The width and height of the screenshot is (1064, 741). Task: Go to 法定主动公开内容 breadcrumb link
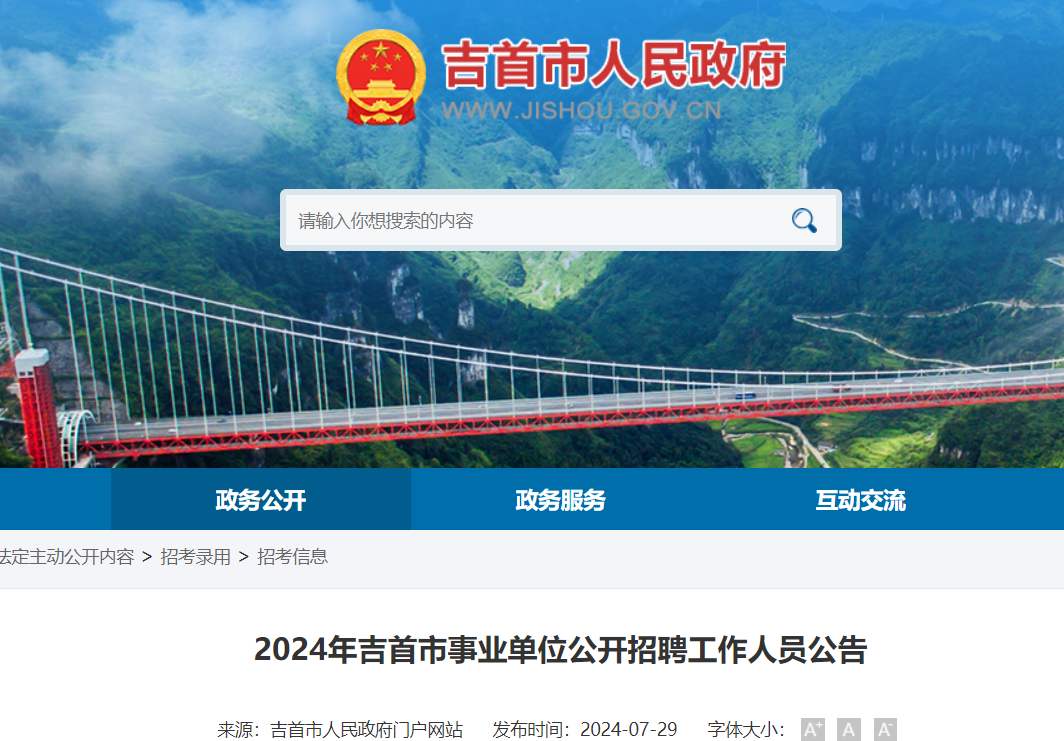point(66,557)
